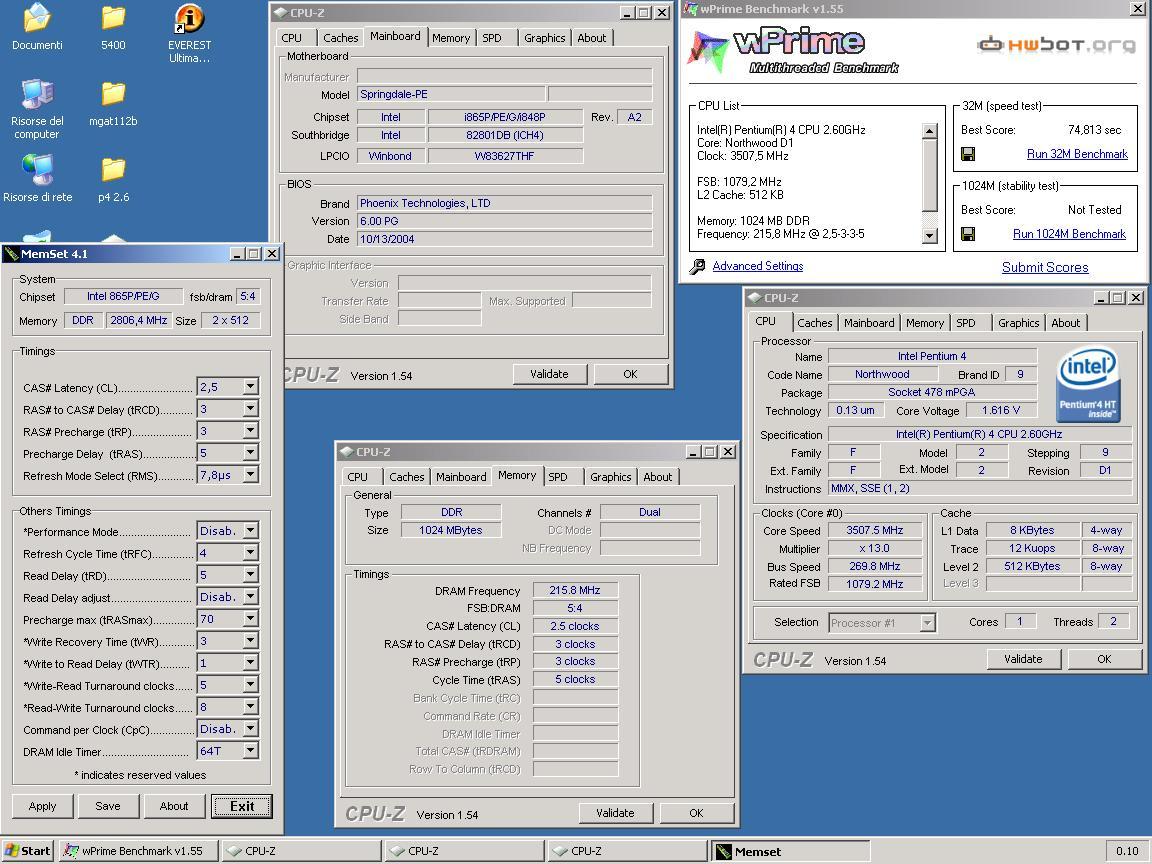Click the hwbot.org logo in wPrime
Viewport: 1152px width, 864px height.
[1056, 45]
